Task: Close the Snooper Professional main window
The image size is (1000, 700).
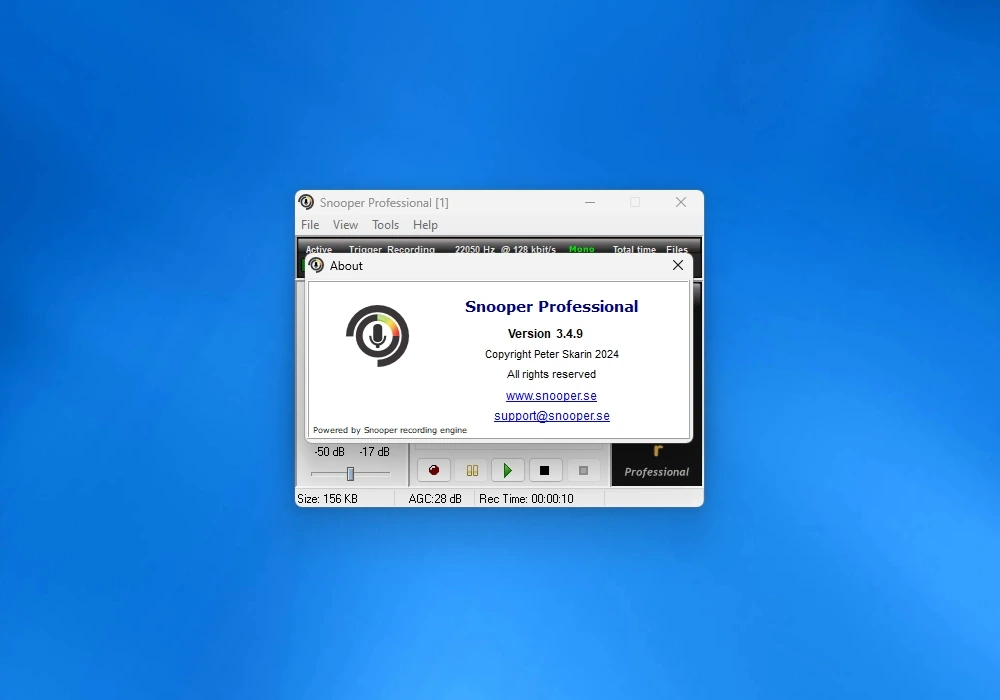Action: coord(680,202)
